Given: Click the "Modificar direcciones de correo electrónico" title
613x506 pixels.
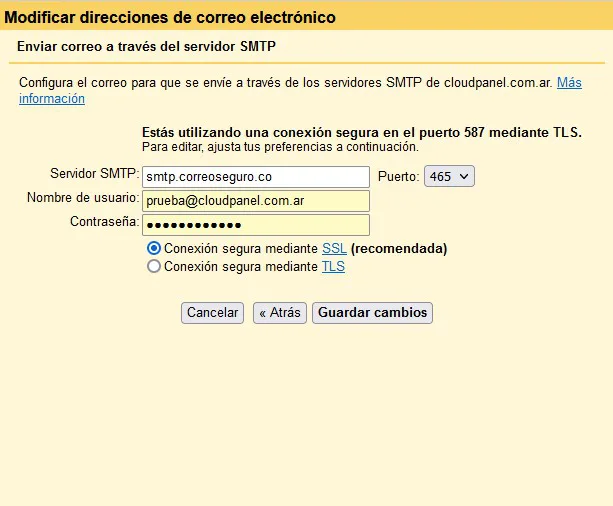Looking at the screenshot, I should click(x=170, y=17).
